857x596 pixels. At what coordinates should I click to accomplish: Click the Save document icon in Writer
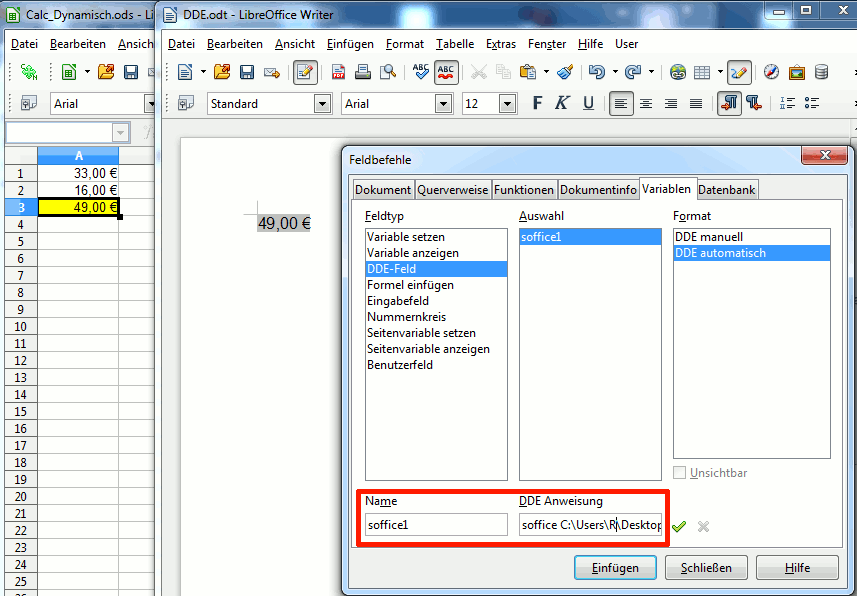pos(246,72)
